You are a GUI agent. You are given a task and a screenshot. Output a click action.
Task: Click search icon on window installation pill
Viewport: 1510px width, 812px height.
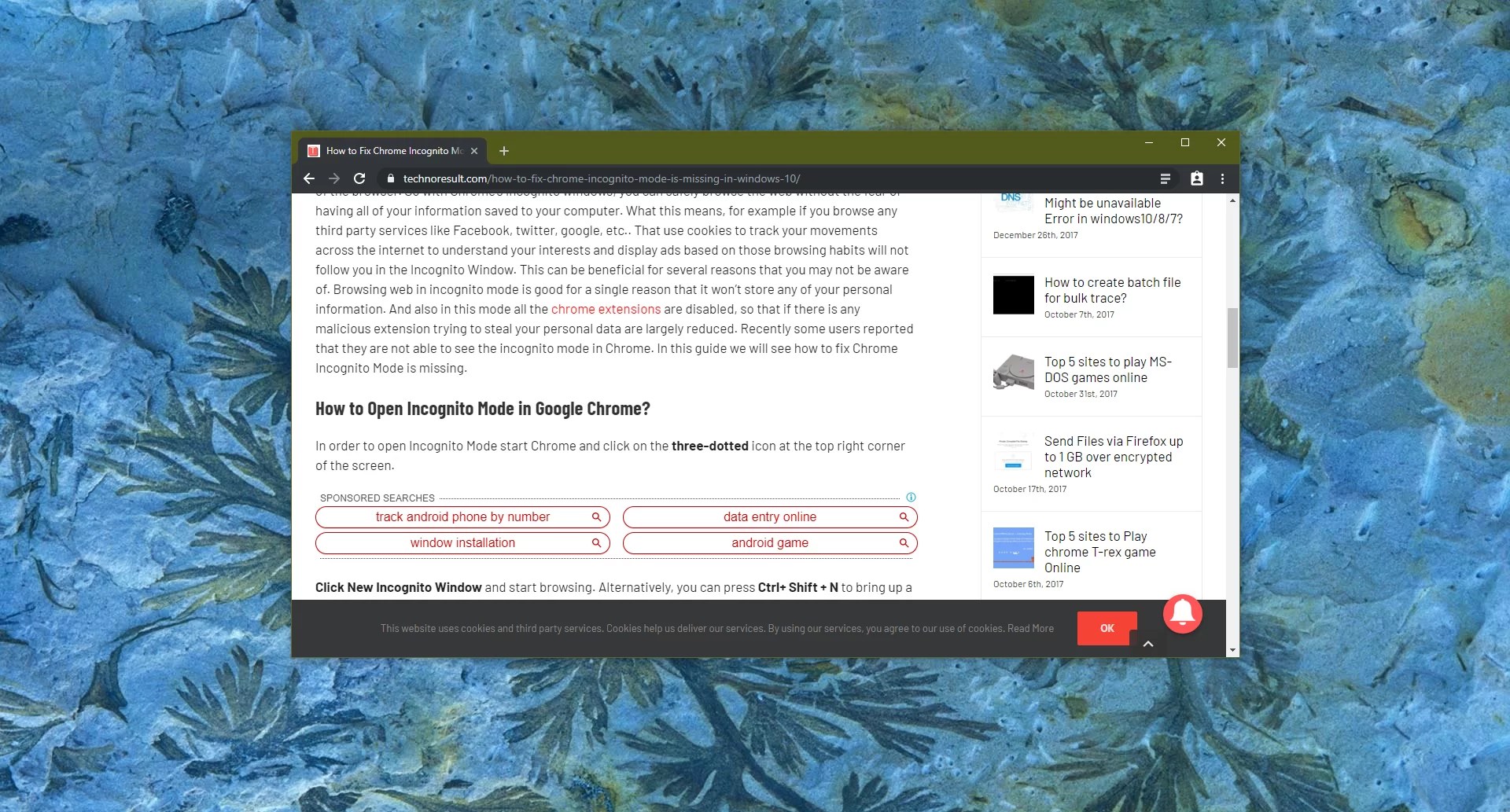[x=596, y=543]
